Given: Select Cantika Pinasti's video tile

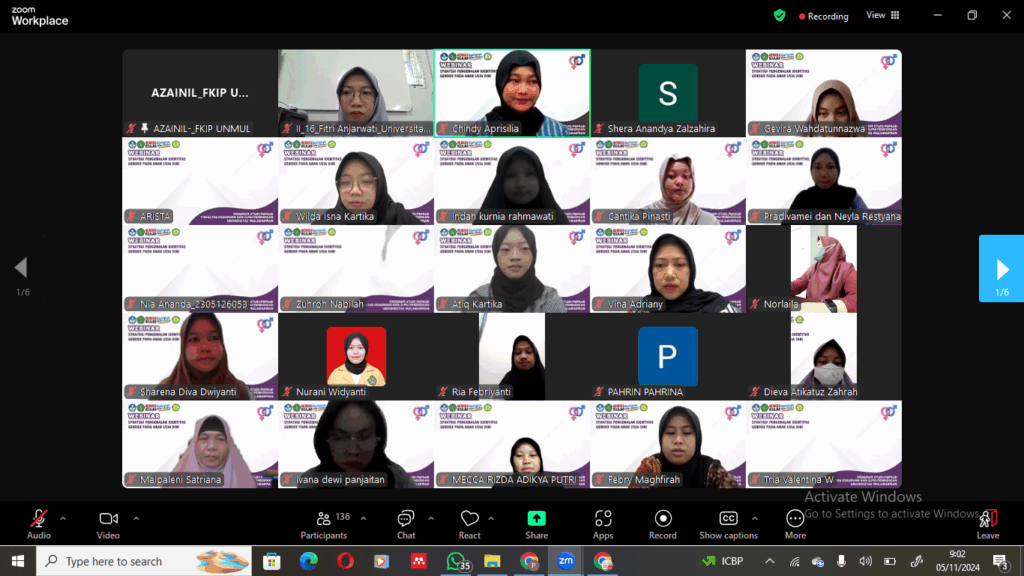Looking at the screenshot, I should tap(668, 181).
